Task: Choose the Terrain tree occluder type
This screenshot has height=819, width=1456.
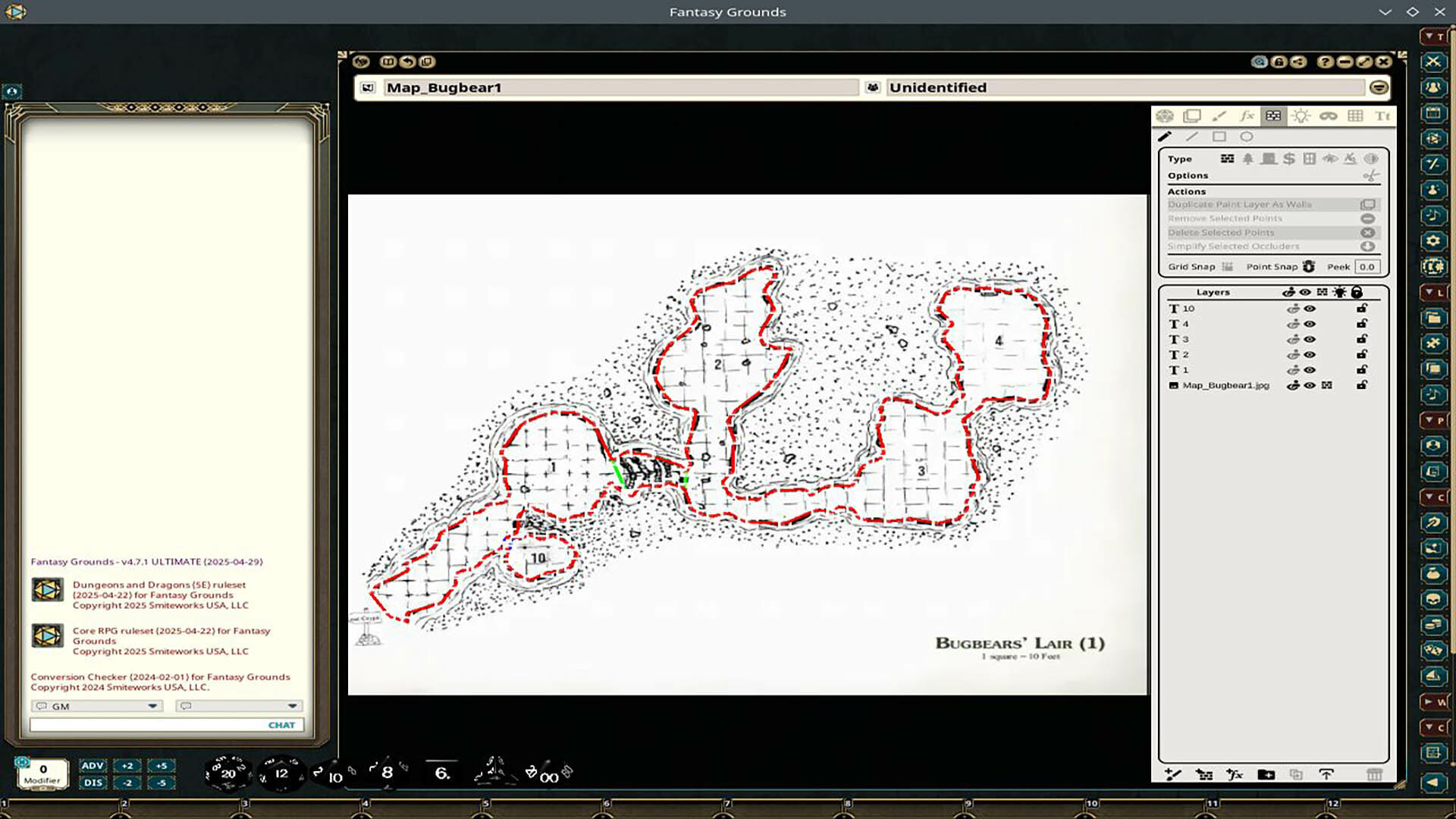Action: (1248, 159)
